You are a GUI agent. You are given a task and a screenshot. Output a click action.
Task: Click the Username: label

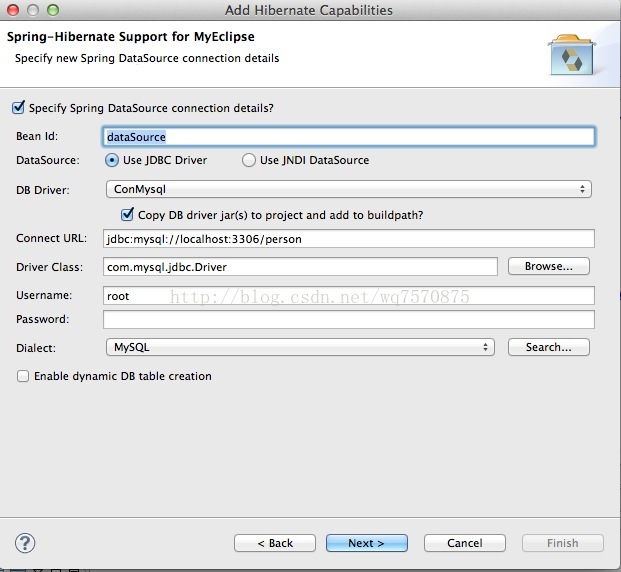(44, 295)
